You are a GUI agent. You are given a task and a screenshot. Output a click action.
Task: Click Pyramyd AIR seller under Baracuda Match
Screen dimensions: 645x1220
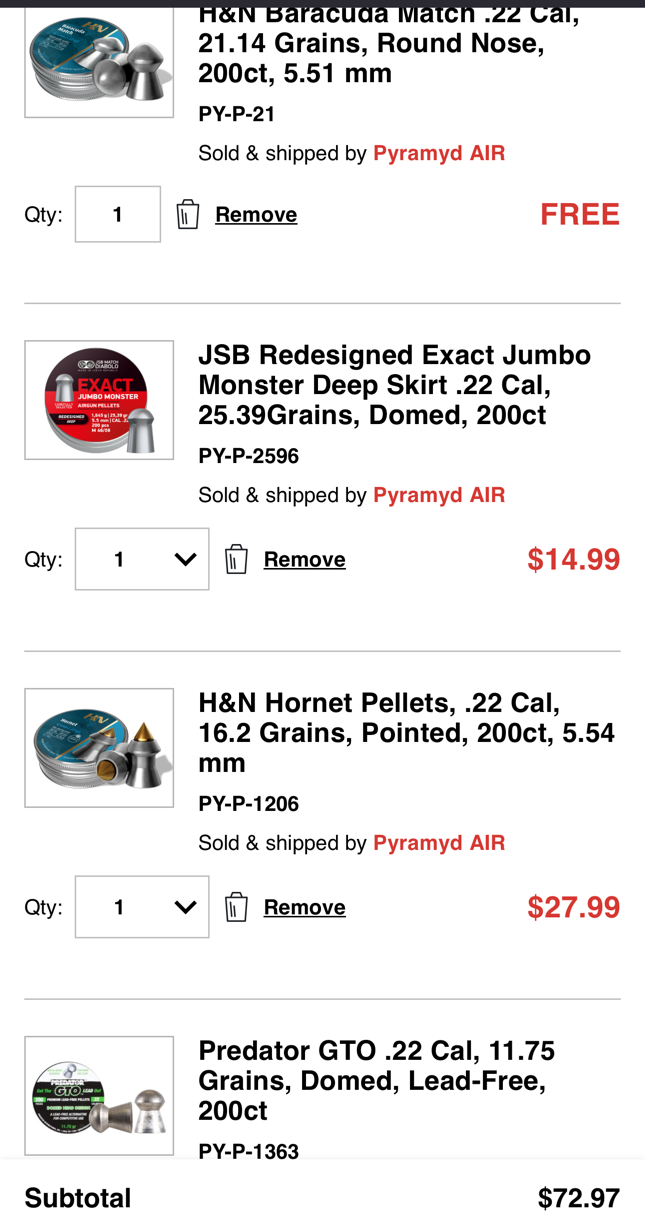point(439,153)
